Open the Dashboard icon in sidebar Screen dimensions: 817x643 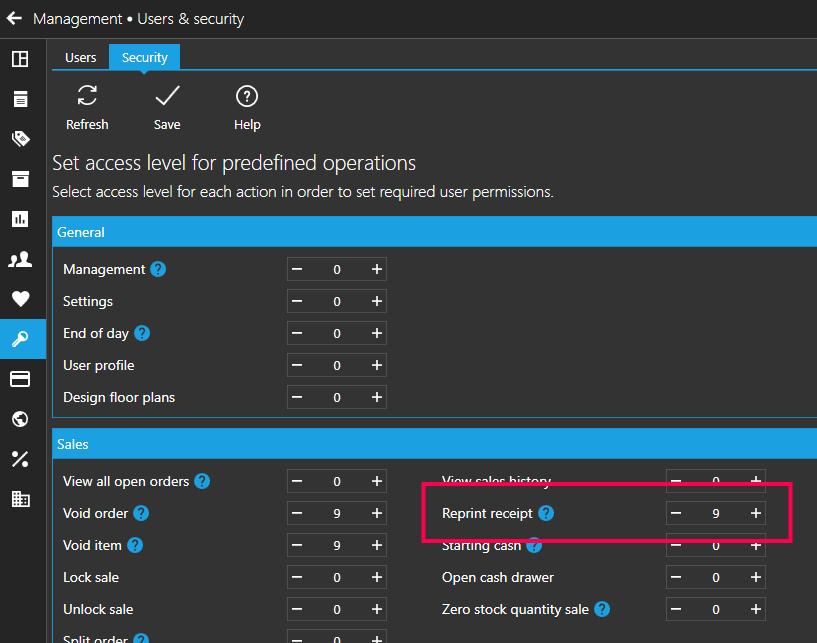click(20, 59)
